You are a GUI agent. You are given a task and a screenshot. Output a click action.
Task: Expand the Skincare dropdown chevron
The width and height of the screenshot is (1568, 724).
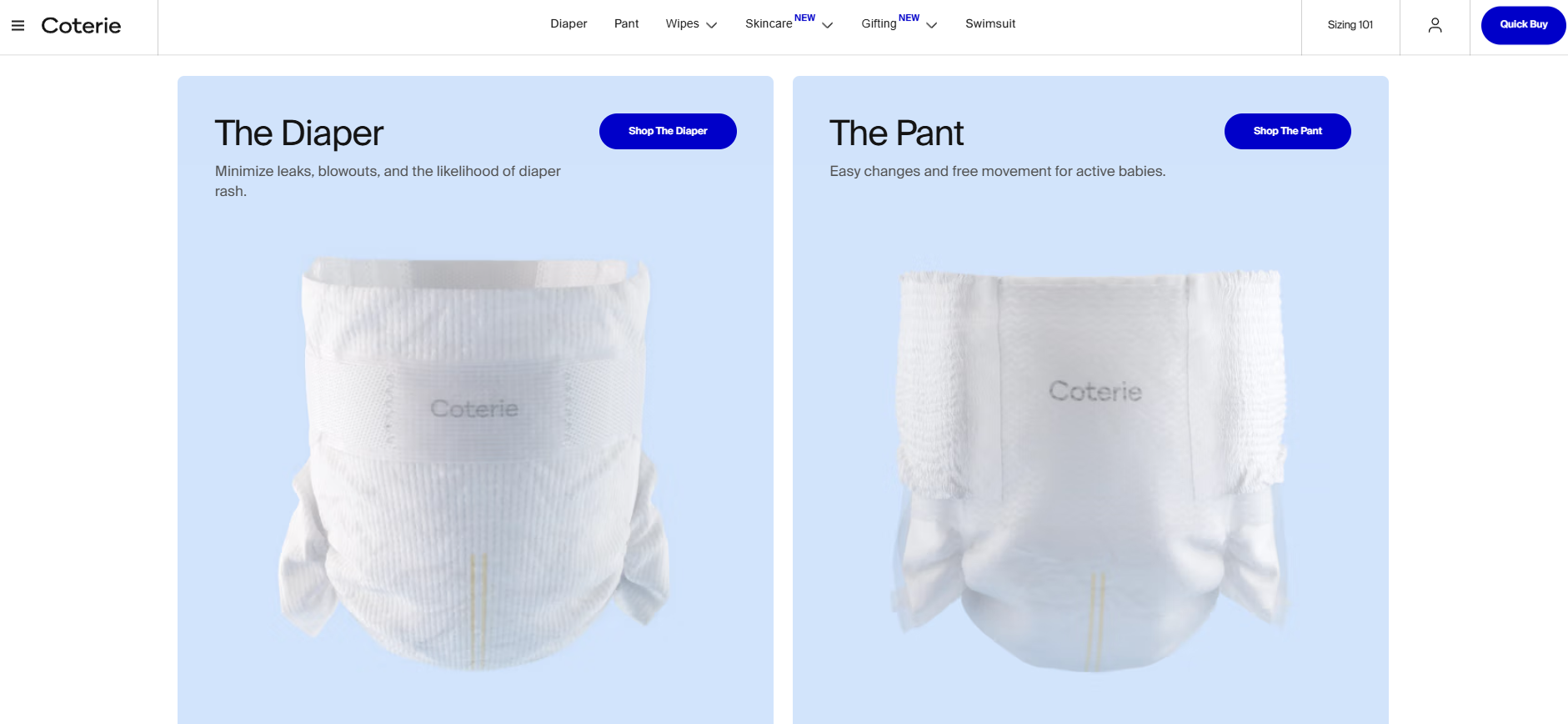pos(828,25)
